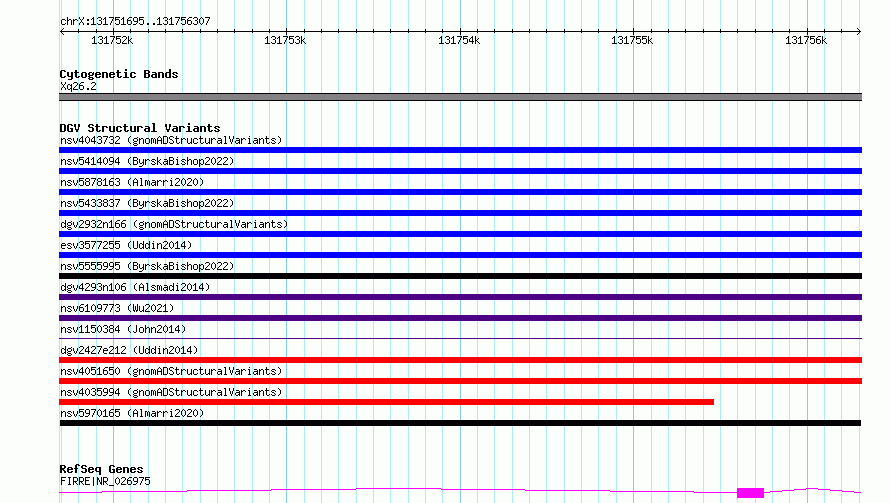Open the nsv5555995 (ByrskaBishop2022) label
This screenshot has height=503, width=890.
[x=147, y=266]
